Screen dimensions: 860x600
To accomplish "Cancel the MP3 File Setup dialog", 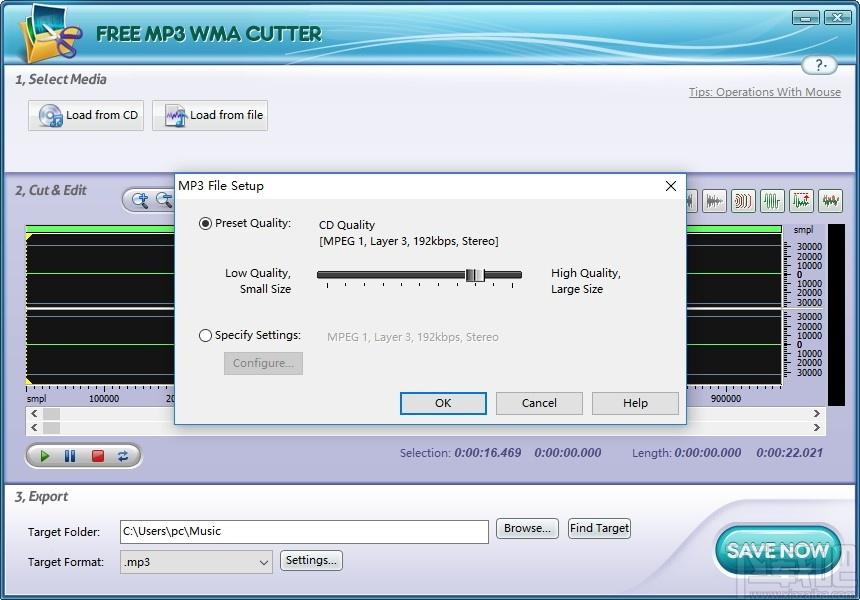I will coord(539,403).
